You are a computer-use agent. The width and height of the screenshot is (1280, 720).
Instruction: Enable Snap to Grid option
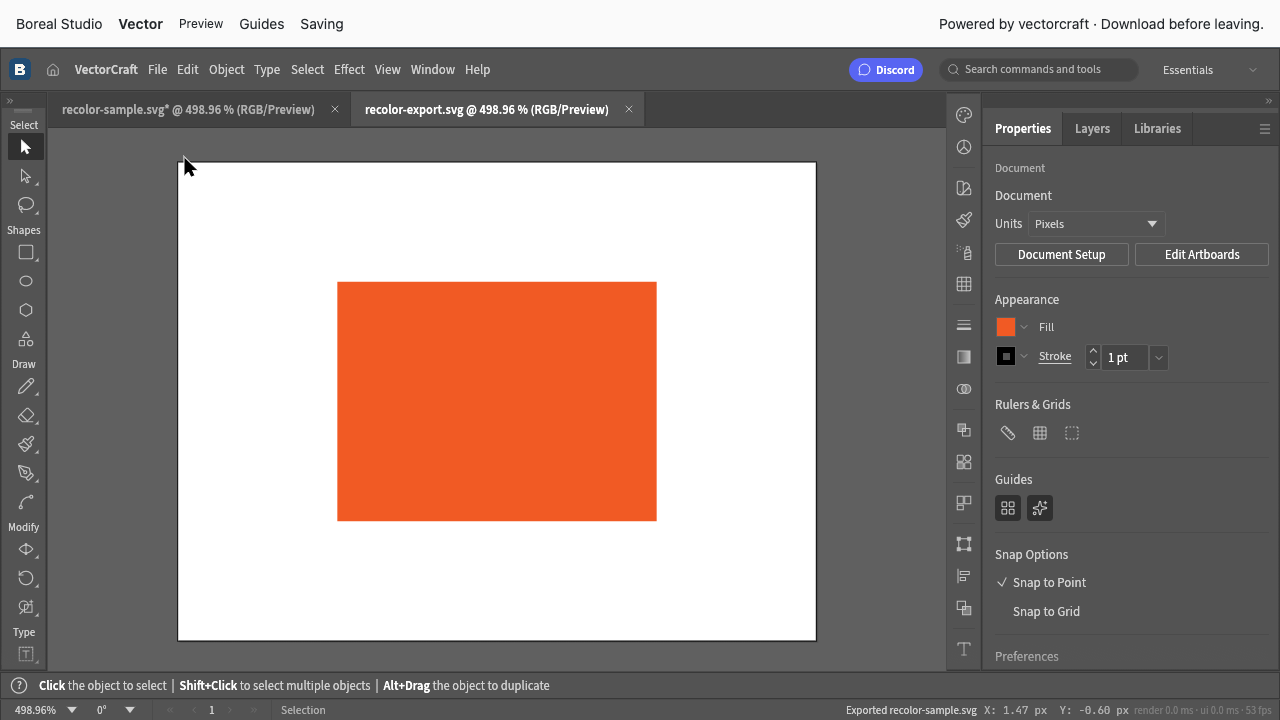click(x=1046, y=612)
